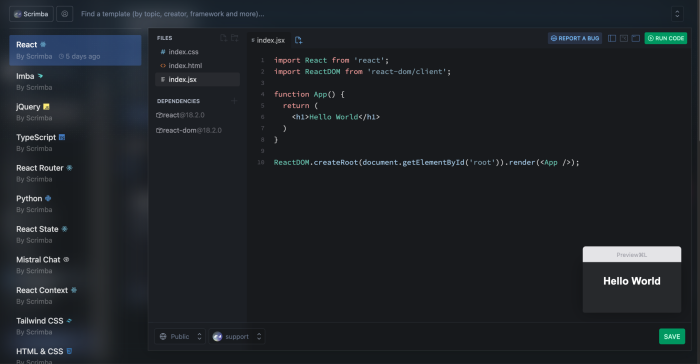Click the react-dom@18.2.0 dependency
The width and height of the screenshot is (700, 364).
pyautogui.click(x=189, y=130)
